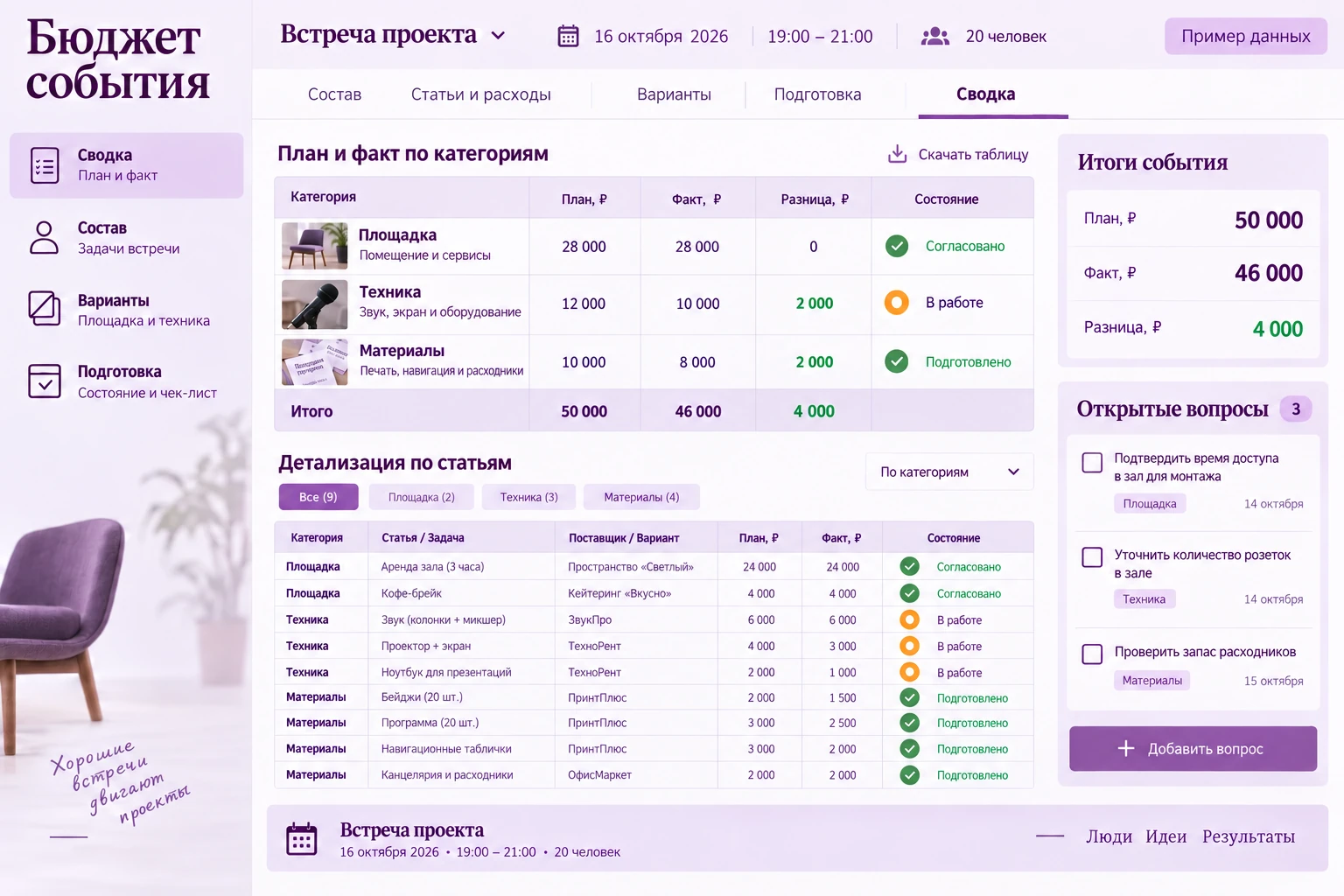The image size is (1344, 896).
Task: Check Подтвердить время доступа question
Action: point(1092,462)
